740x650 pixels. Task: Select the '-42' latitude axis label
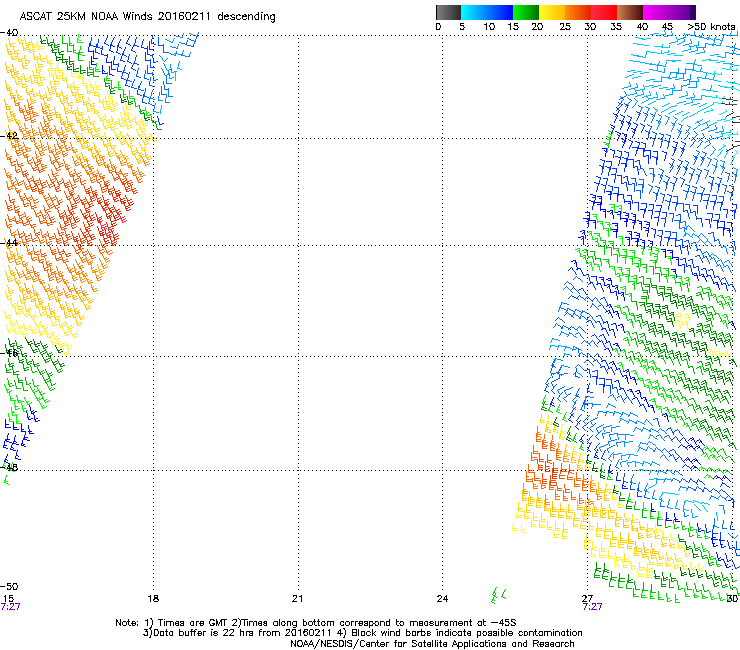9,136
